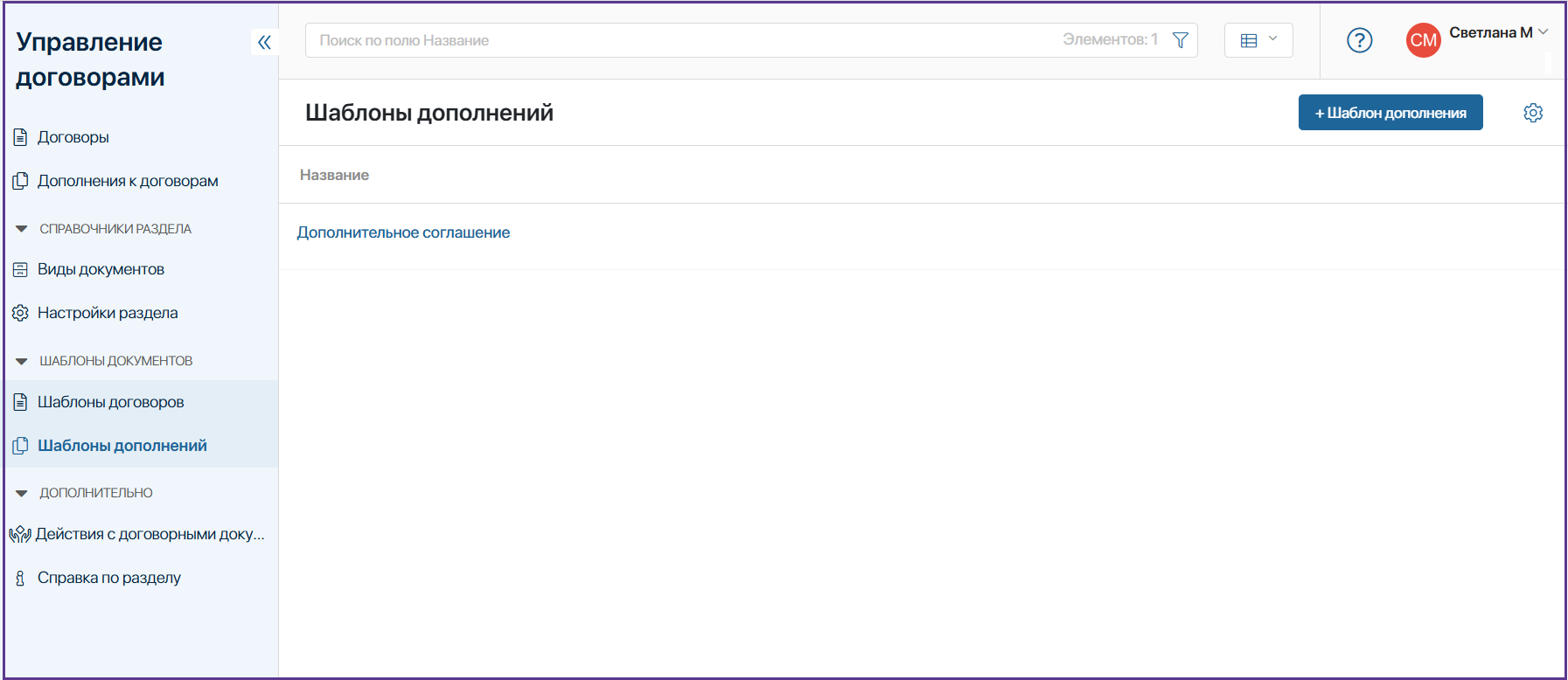Click the Дополнения к договорам copy icon

[20, 181]
